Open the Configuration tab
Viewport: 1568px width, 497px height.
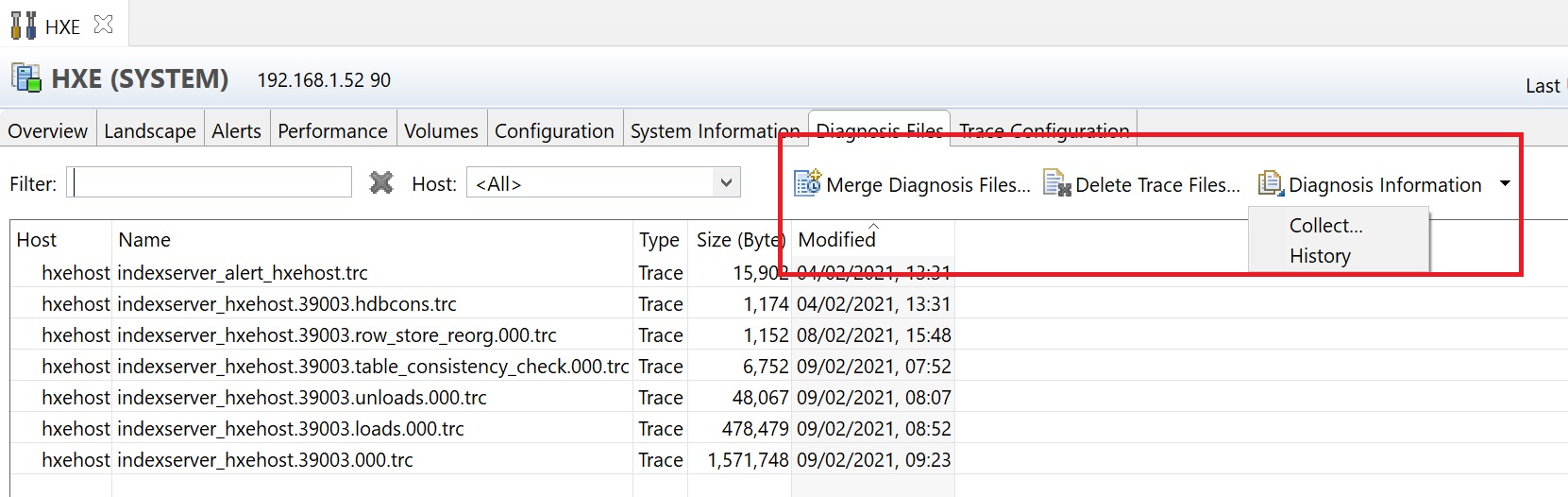554,130
